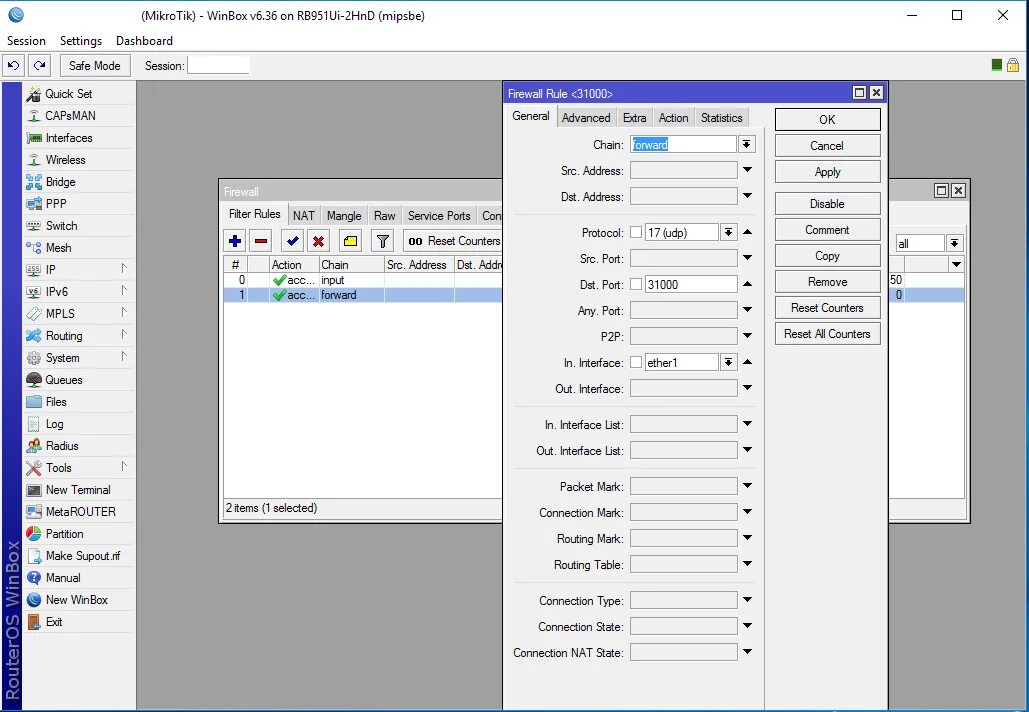Click Copy button
This screenshot has width=1029, height=712.
[828, 256]
